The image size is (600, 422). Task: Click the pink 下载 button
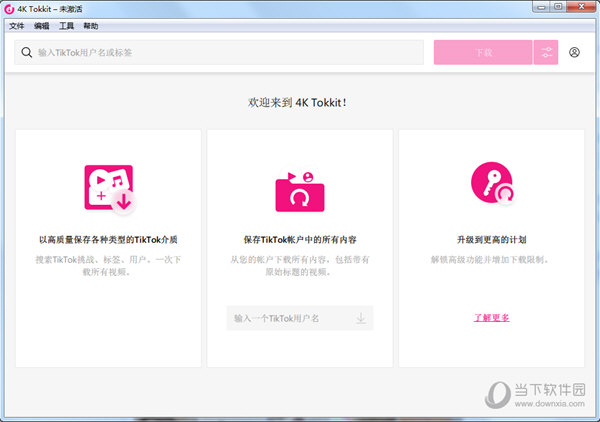coord(483,52)
